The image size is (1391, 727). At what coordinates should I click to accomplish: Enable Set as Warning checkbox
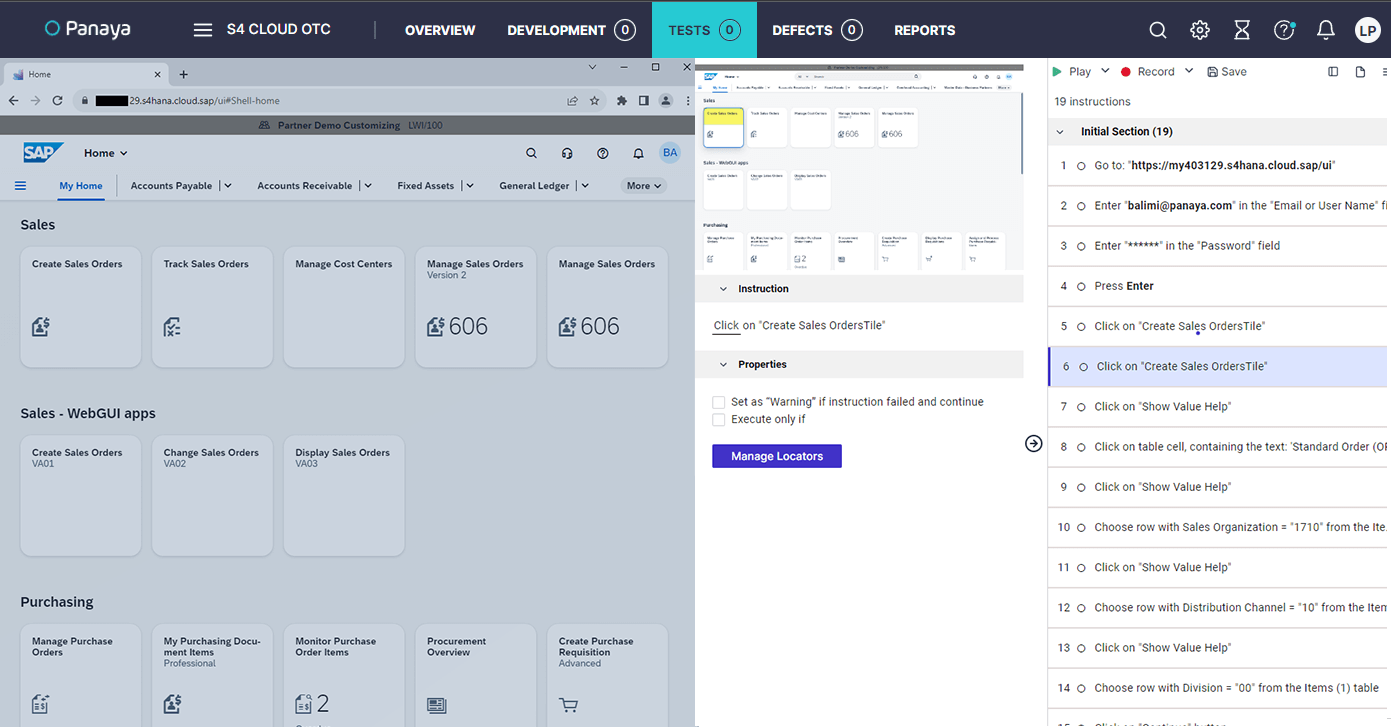(718, 402)
